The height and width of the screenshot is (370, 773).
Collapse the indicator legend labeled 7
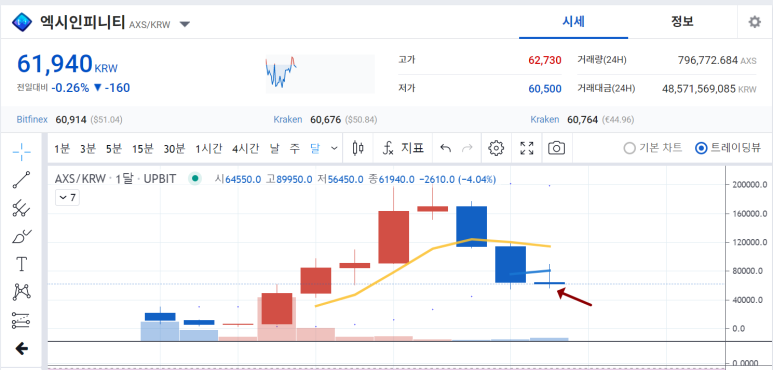[67, 198]
